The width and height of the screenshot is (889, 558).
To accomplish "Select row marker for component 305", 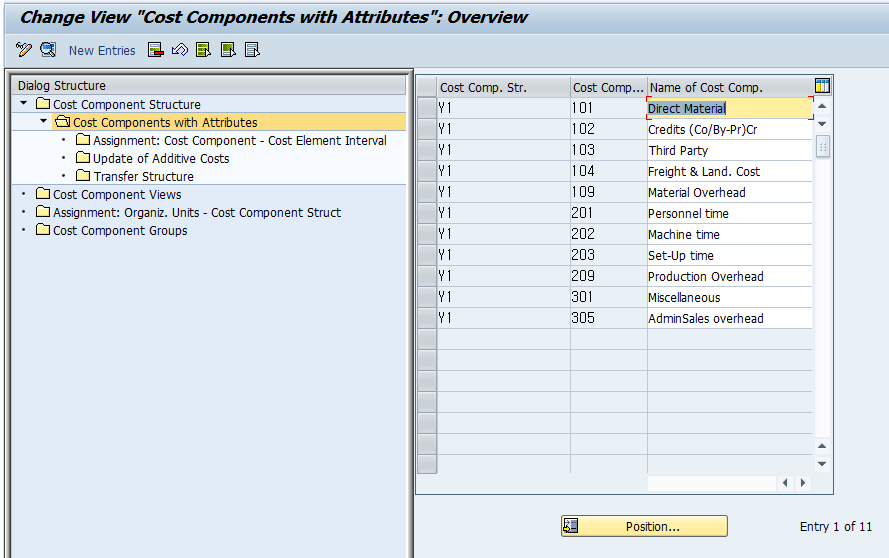I will [x=426, y=318].
